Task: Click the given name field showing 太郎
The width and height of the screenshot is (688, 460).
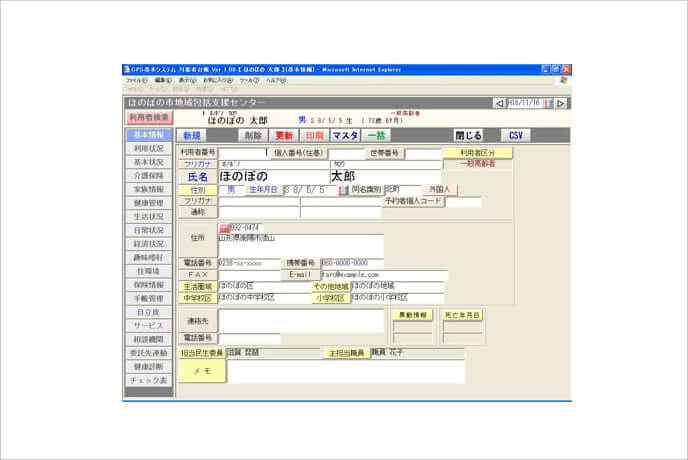Action: 385,176
